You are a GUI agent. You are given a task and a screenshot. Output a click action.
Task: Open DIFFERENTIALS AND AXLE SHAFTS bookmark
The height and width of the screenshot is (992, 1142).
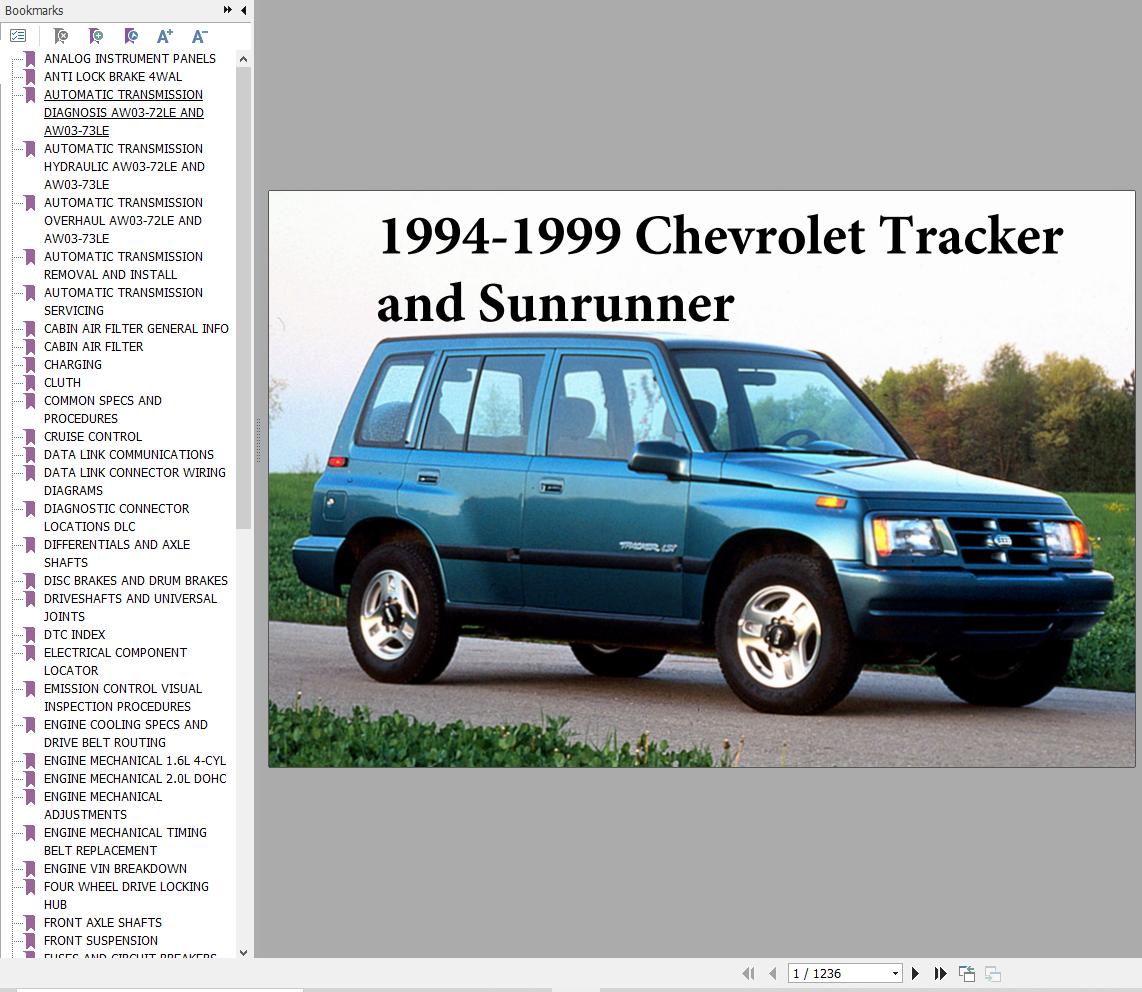pos(117,553)
